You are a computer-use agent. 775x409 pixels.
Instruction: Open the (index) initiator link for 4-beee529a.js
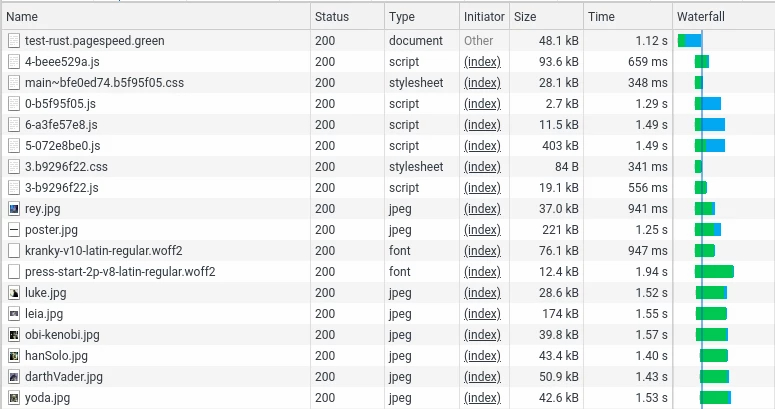[482, 62]
